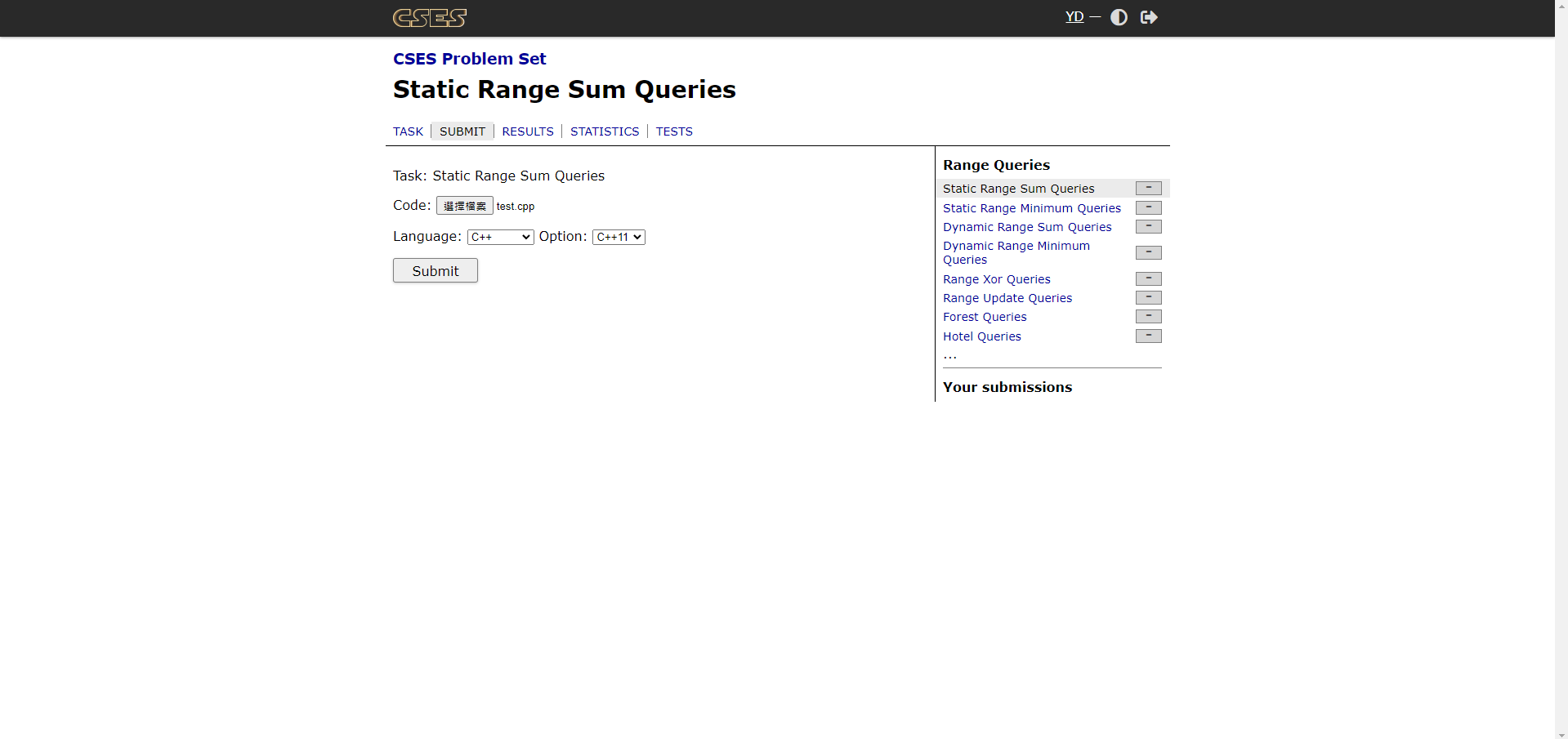The height and width of the screenshot is (739, 1568).
Task: Click the logout arrow icon
Action: tap(1149, 17)
